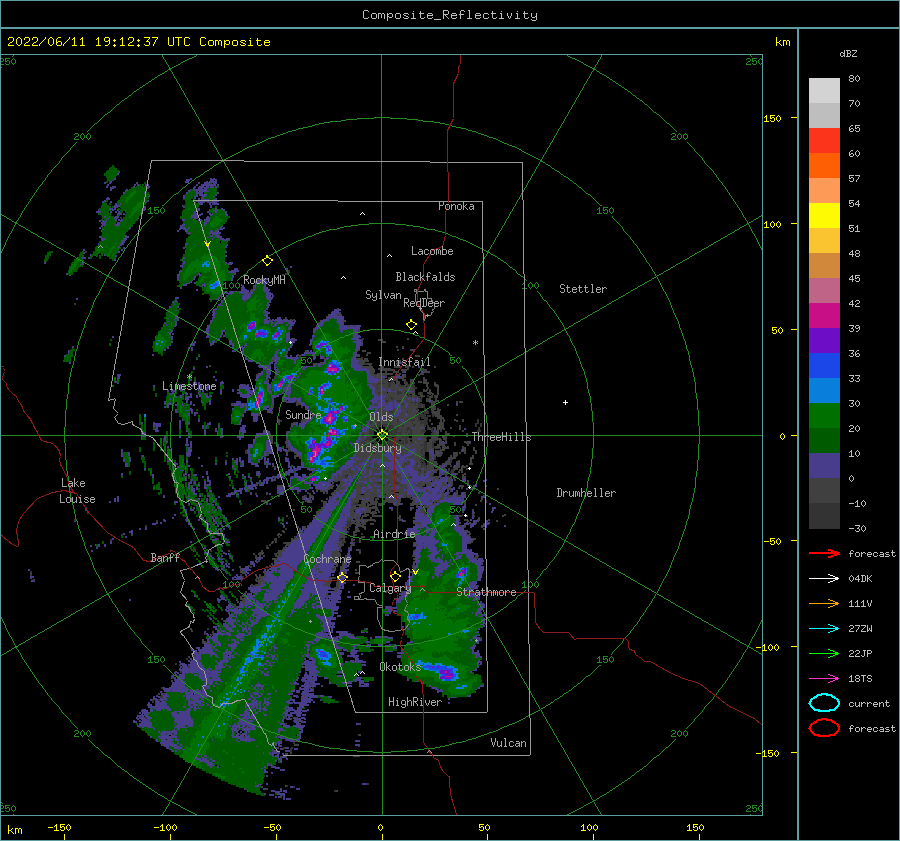Click the white plus marker east of ThreeHills

coord(565,402)
